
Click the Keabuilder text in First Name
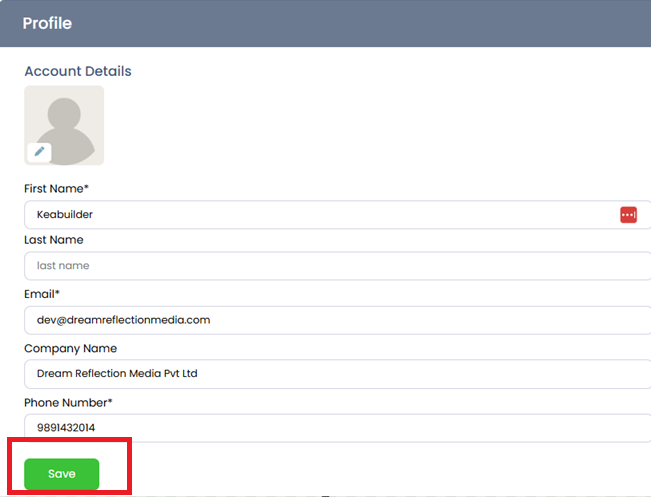tap(65, 214)
